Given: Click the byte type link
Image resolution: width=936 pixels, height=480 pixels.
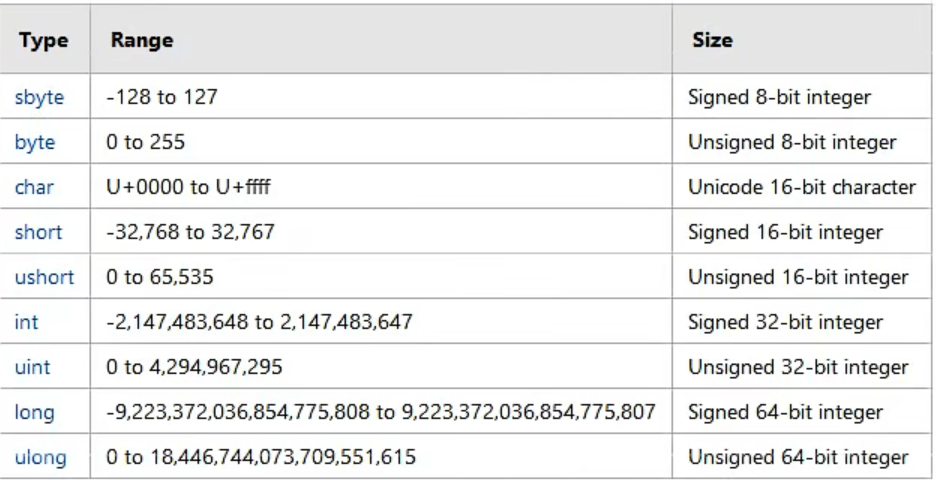Looking at the screenshot, I should (35, 143).
